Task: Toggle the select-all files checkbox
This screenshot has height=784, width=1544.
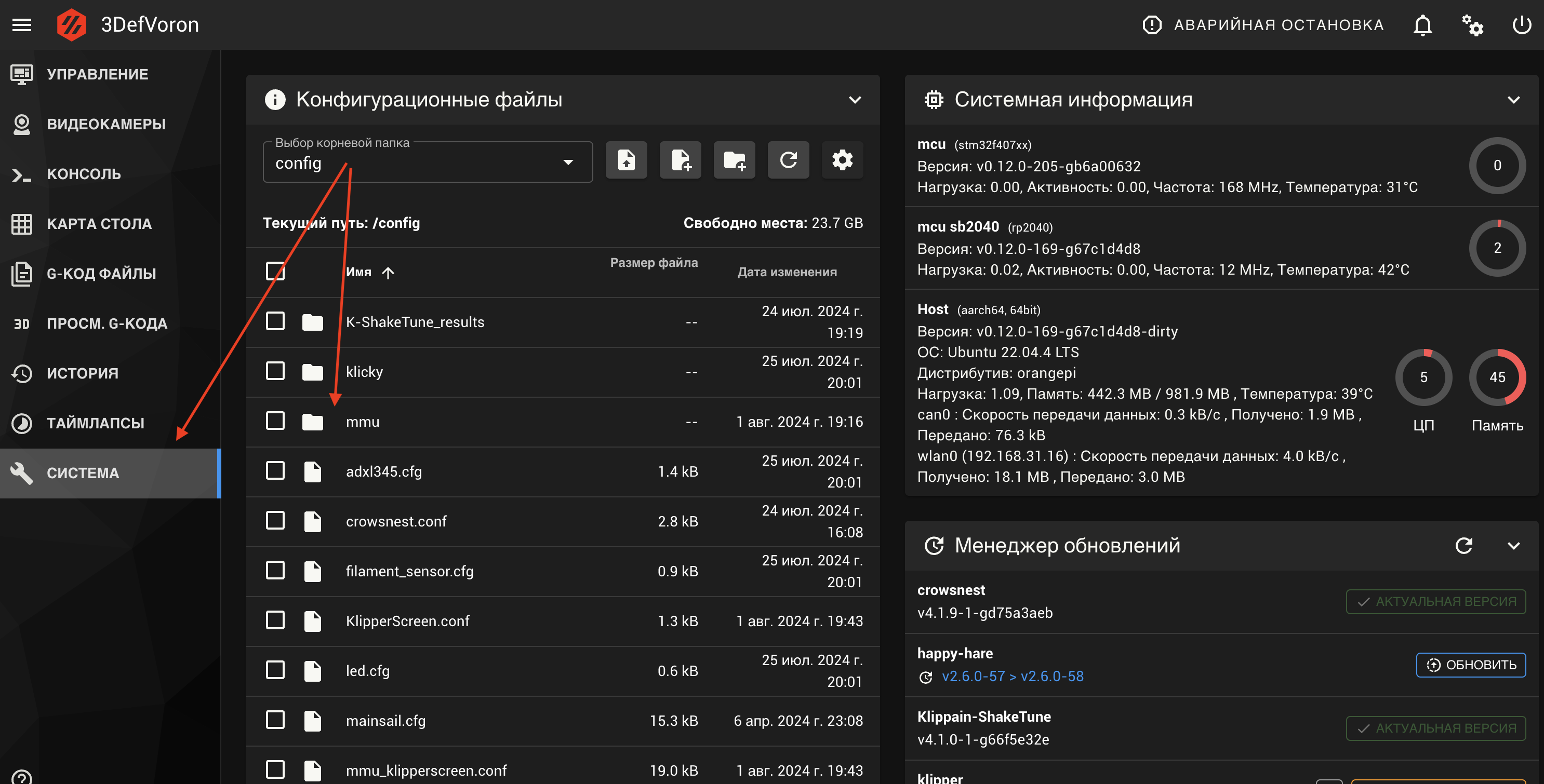Action: coord(275,272)
